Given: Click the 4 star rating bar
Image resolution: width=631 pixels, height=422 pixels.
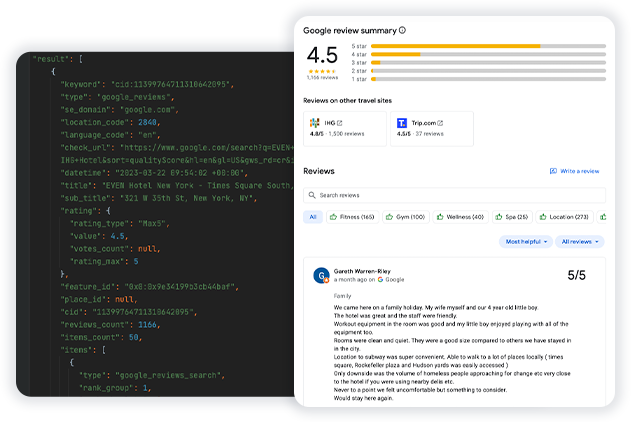Looking at the screenshot, I should (x=488, y=54).
